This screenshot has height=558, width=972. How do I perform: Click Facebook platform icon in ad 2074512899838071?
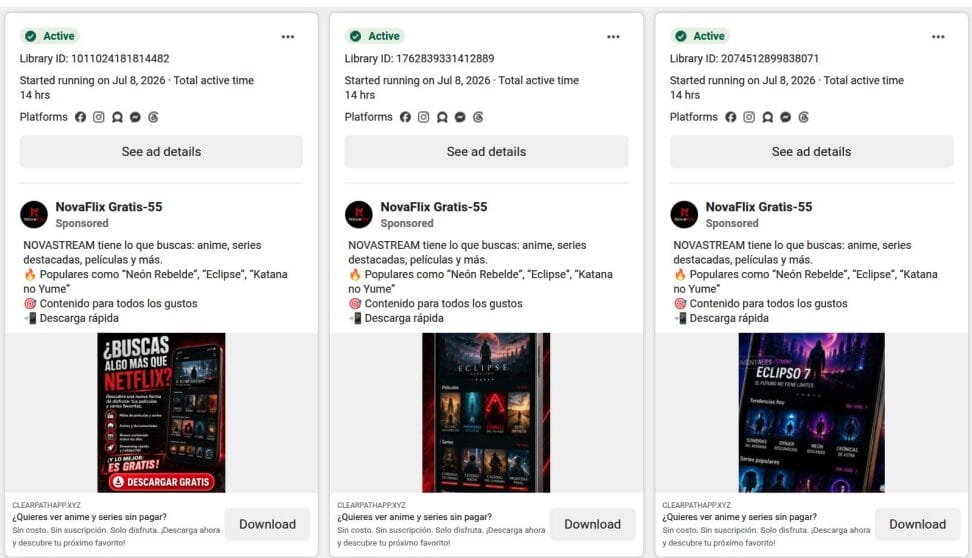click(x=731, y=117)
